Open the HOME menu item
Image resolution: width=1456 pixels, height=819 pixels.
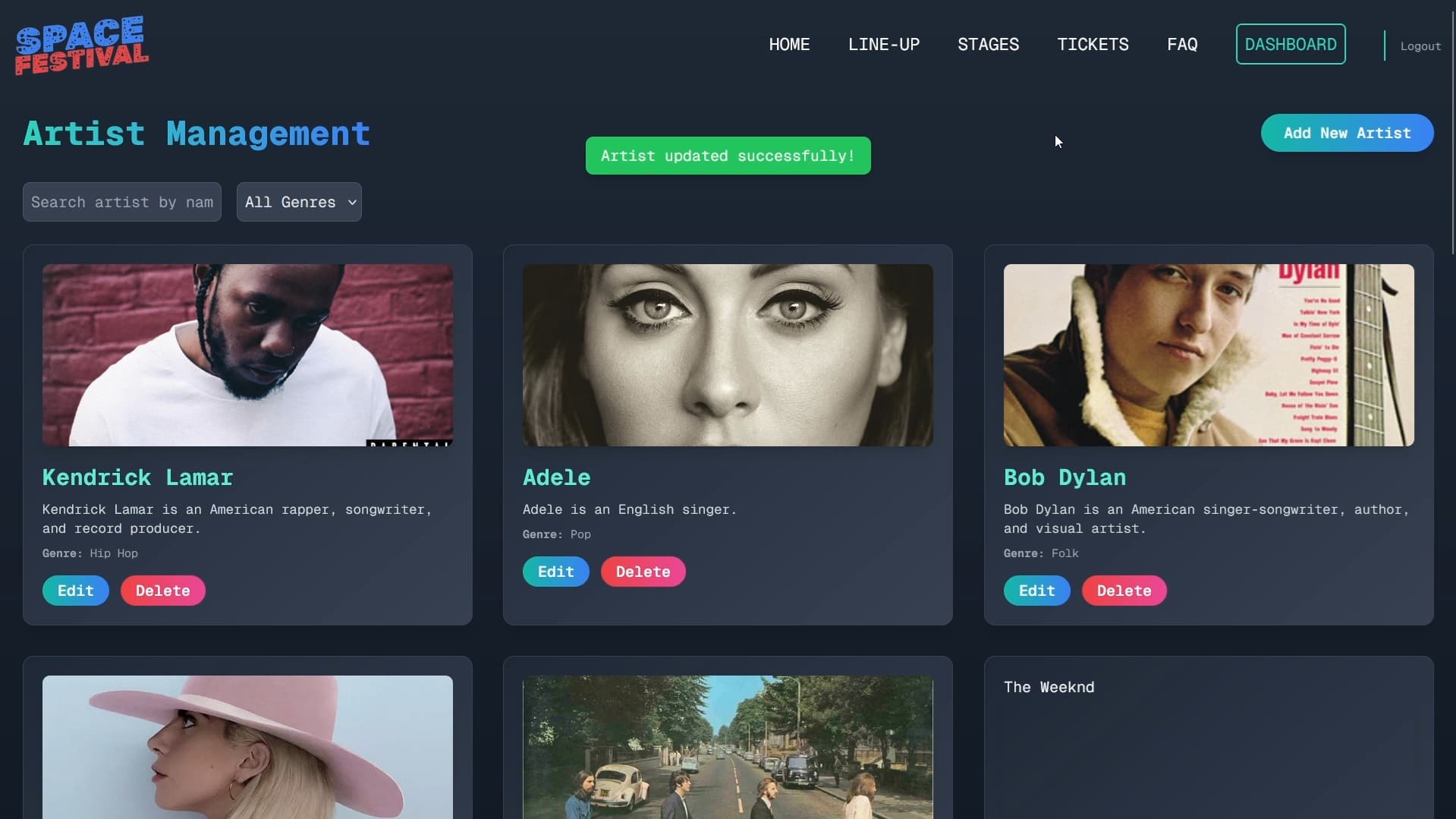click(789, 45)
